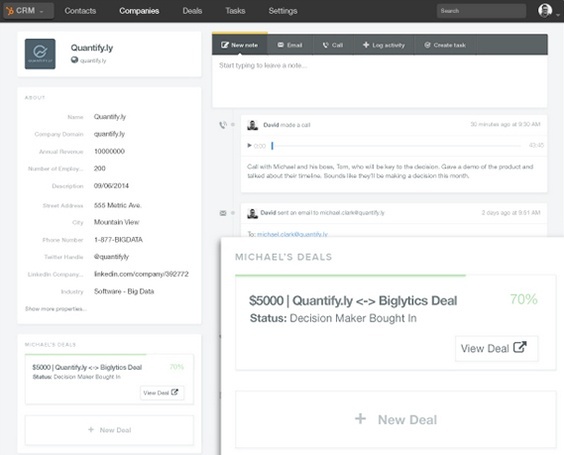Screen dimensions: 564x455
Task: Open the CRM dropdown in the top bar
Action: tap(28, 11)
